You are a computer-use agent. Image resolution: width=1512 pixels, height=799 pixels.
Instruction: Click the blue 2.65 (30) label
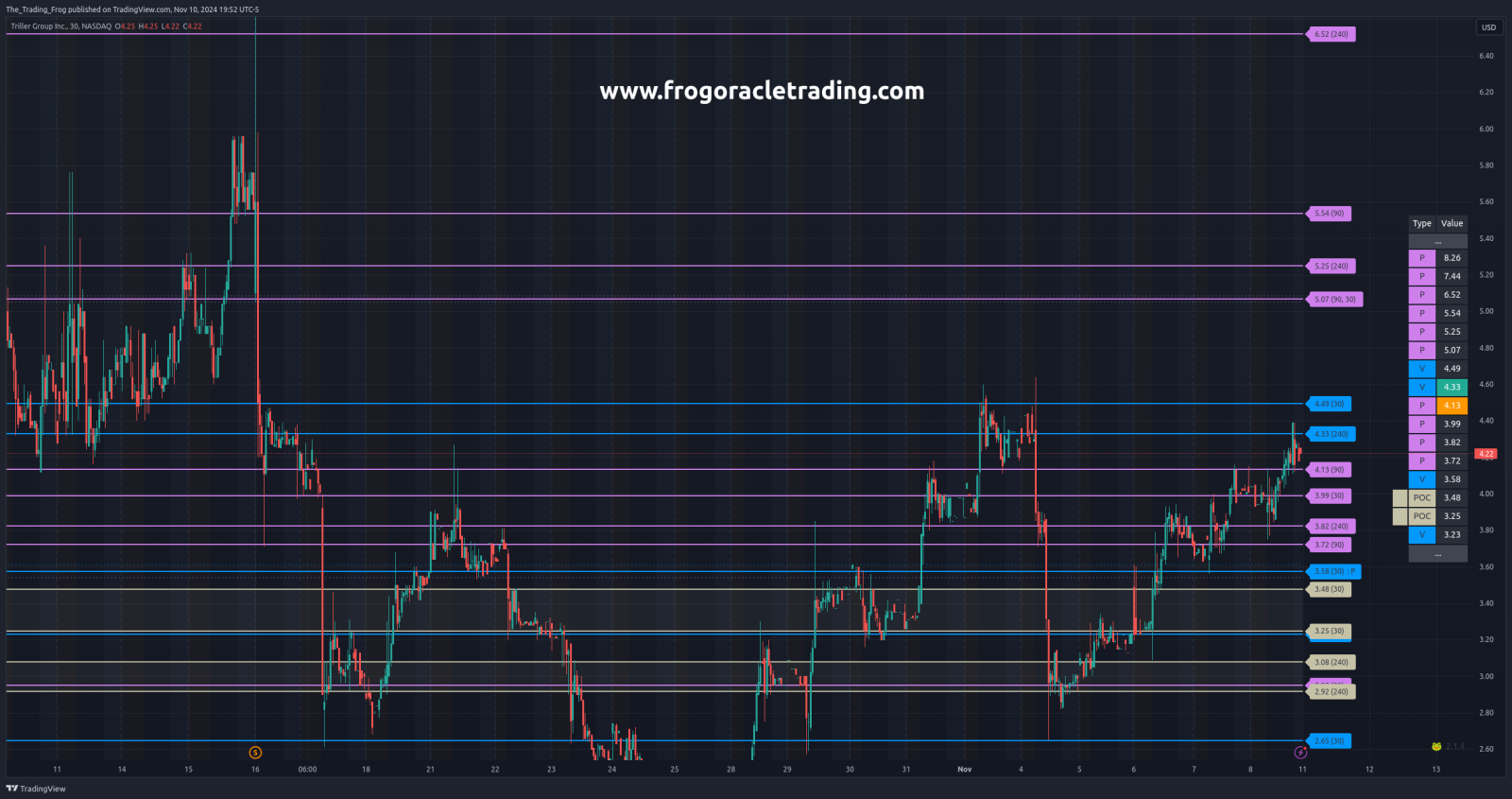(1329, 741)
